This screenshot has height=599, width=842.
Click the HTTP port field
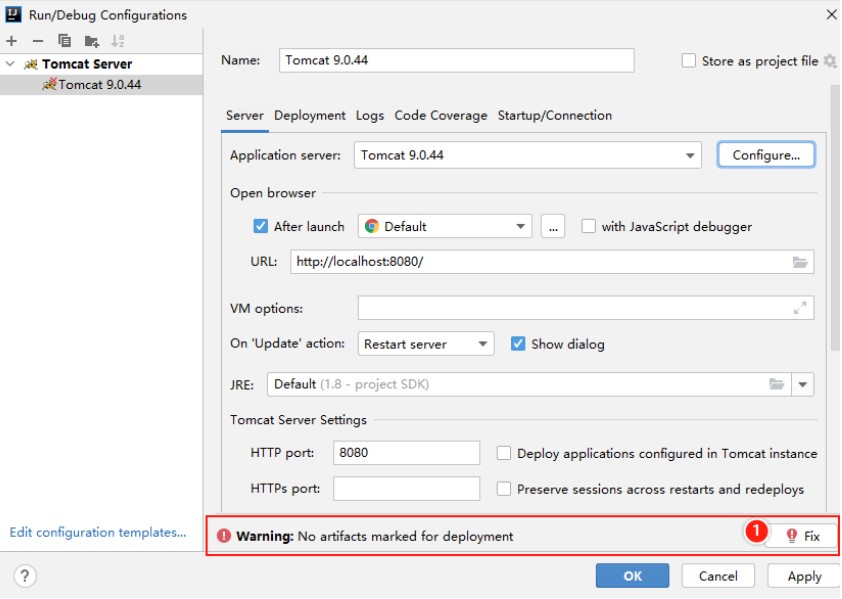click(x=407, y=453)
